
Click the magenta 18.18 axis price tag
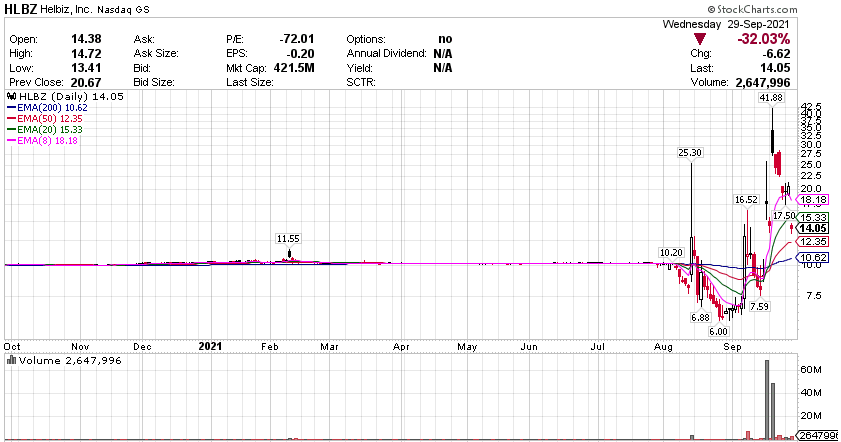(813, 200)
